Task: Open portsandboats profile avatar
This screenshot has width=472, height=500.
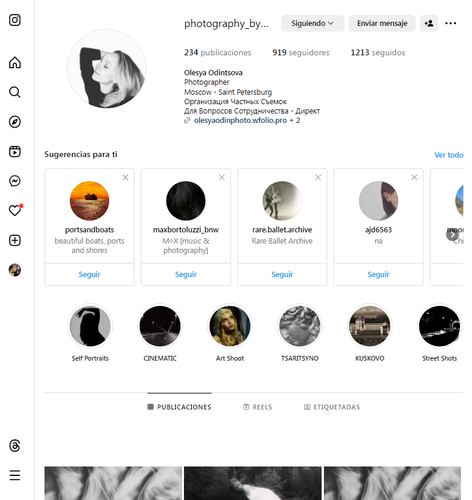Action: pyautogui.click(x=89, y=201)
